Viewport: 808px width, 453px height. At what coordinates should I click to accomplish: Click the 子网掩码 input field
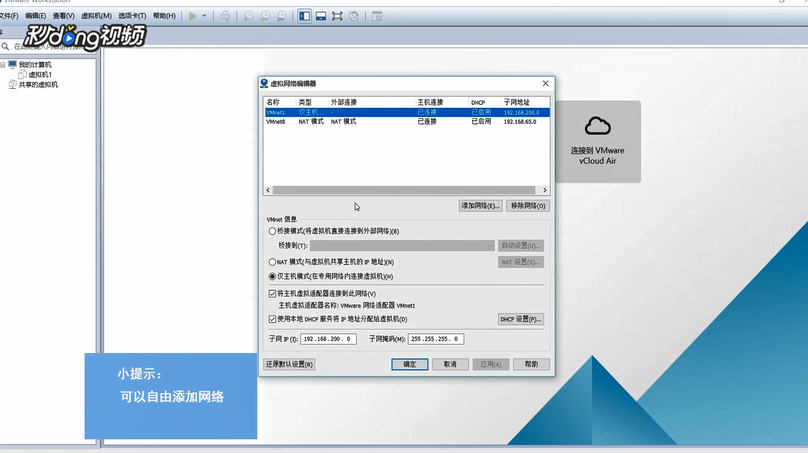point(436,339)
